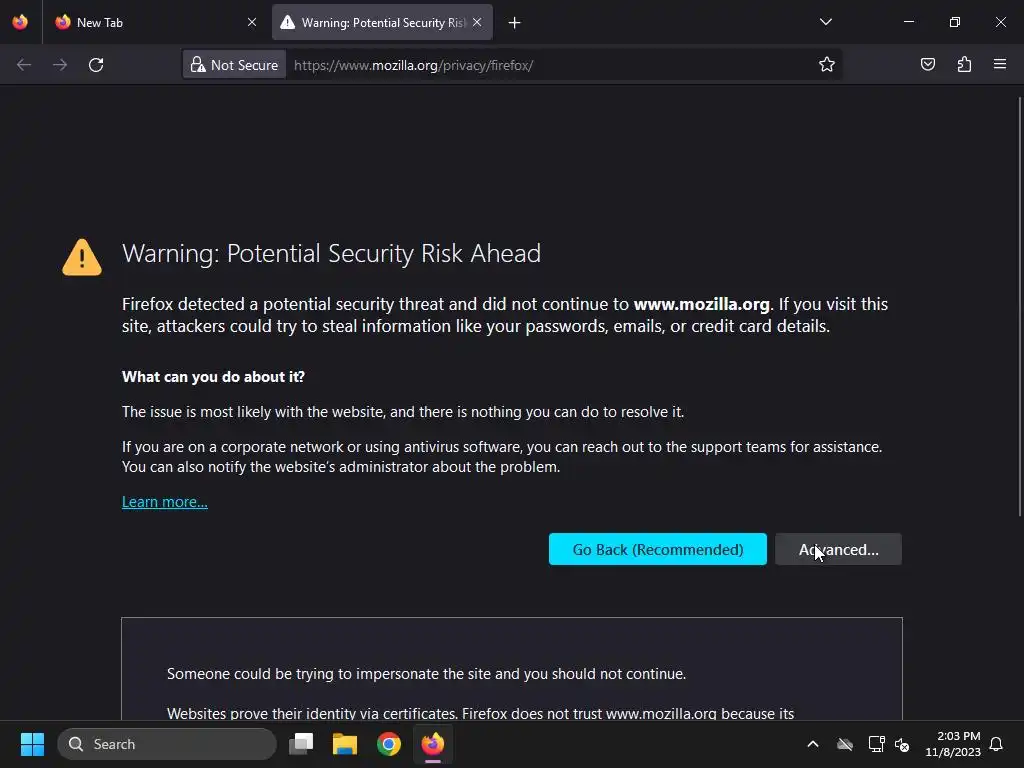Screen dimensions: 1024x768
Task: Open the notifications bell icon
Action: coord(996,744)
